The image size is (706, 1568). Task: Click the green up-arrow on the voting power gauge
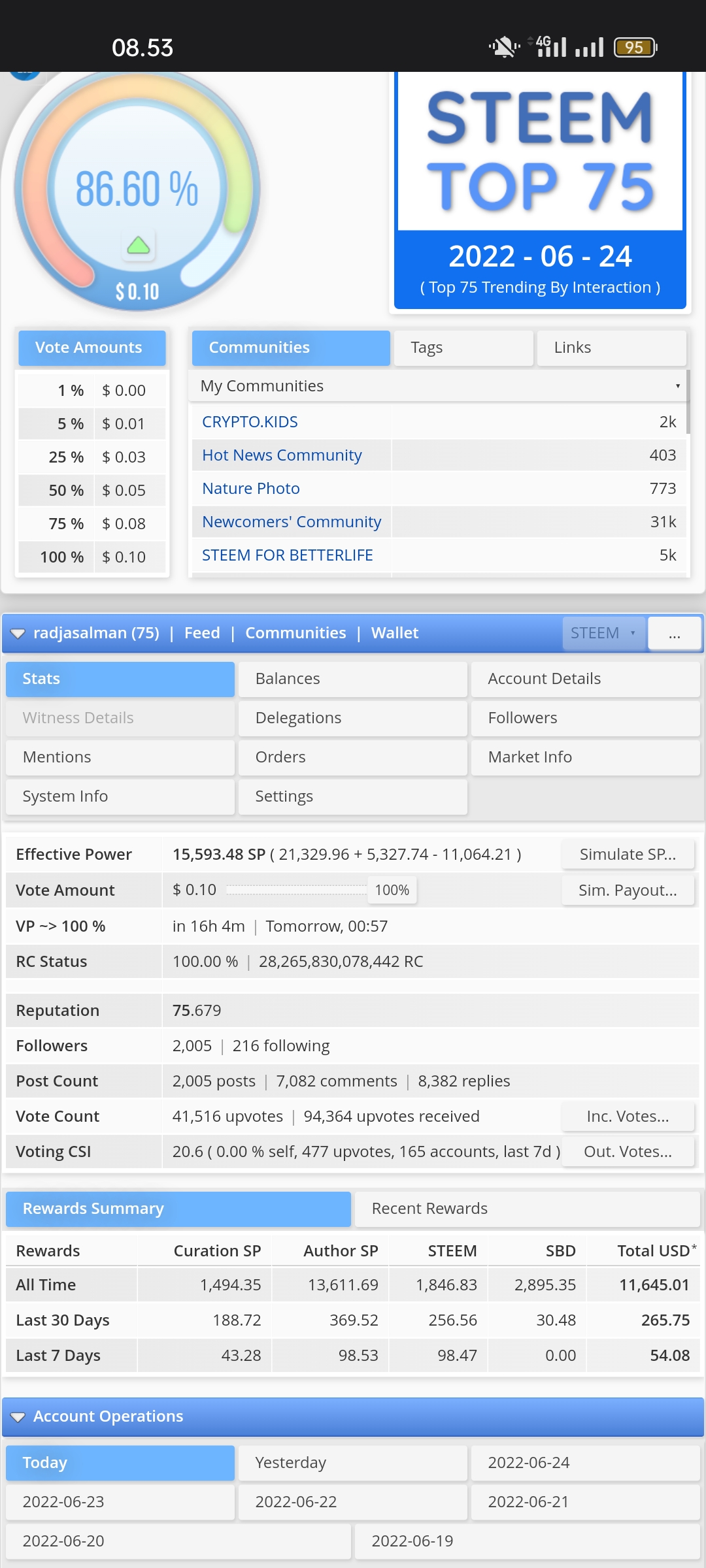[x=138, y=246]
